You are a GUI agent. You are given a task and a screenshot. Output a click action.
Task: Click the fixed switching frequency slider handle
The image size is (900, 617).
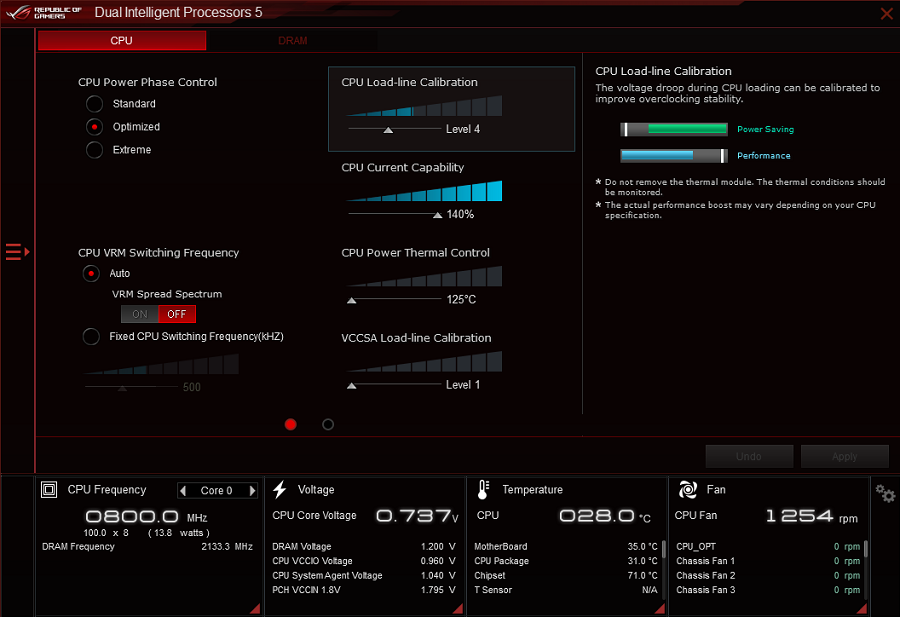coord(122,389)
